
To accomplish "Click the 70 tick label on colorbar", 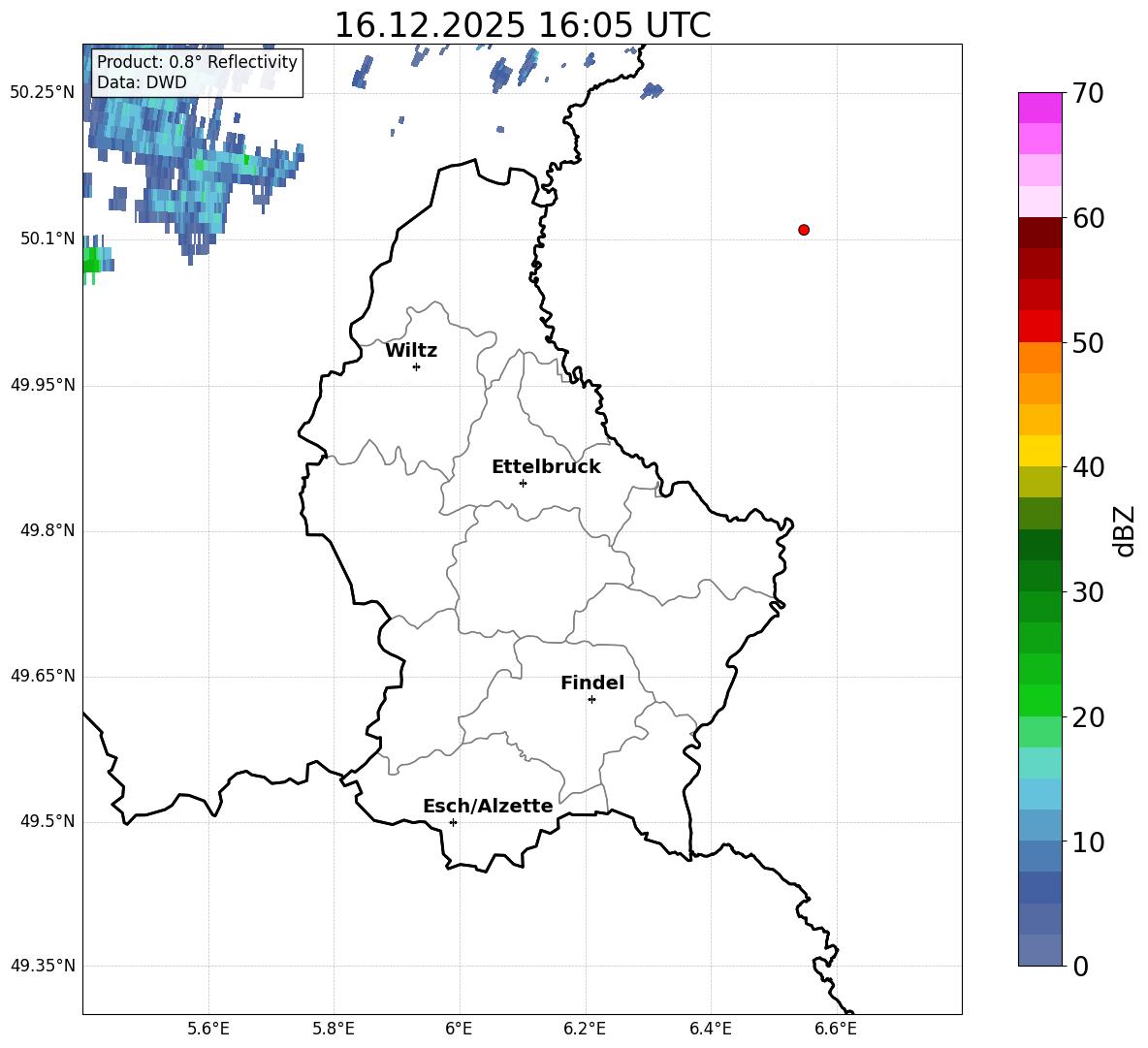I will pyautogui.click(x=1088, y=94).
